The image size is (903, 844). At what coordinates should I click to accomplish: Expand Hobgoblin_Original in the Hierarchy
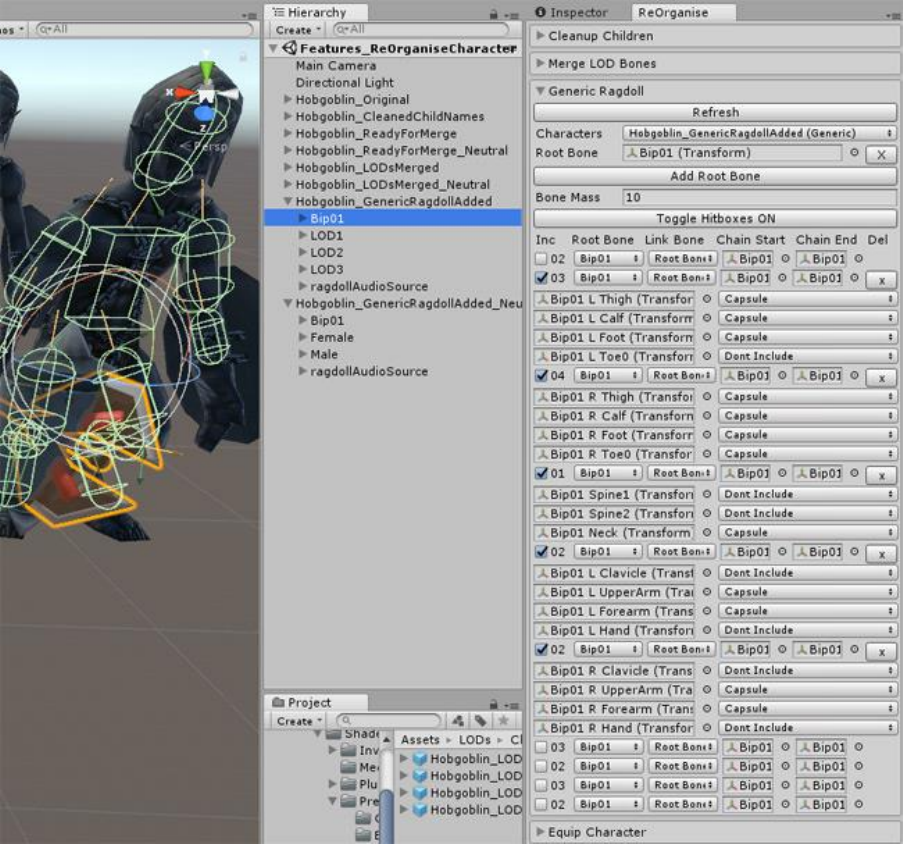click(288, 100)
